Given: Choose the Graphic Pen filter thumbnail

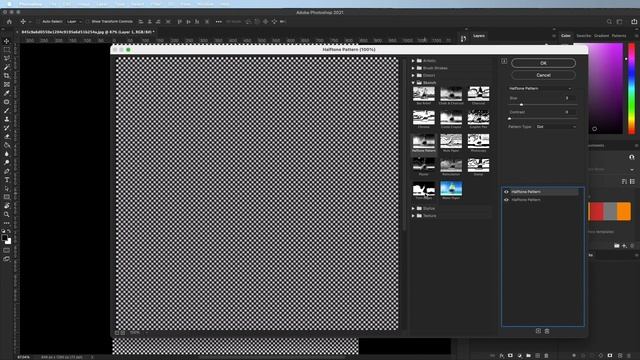Looking at the screenshot, I should pyautogui.click(x=478, y=119).
